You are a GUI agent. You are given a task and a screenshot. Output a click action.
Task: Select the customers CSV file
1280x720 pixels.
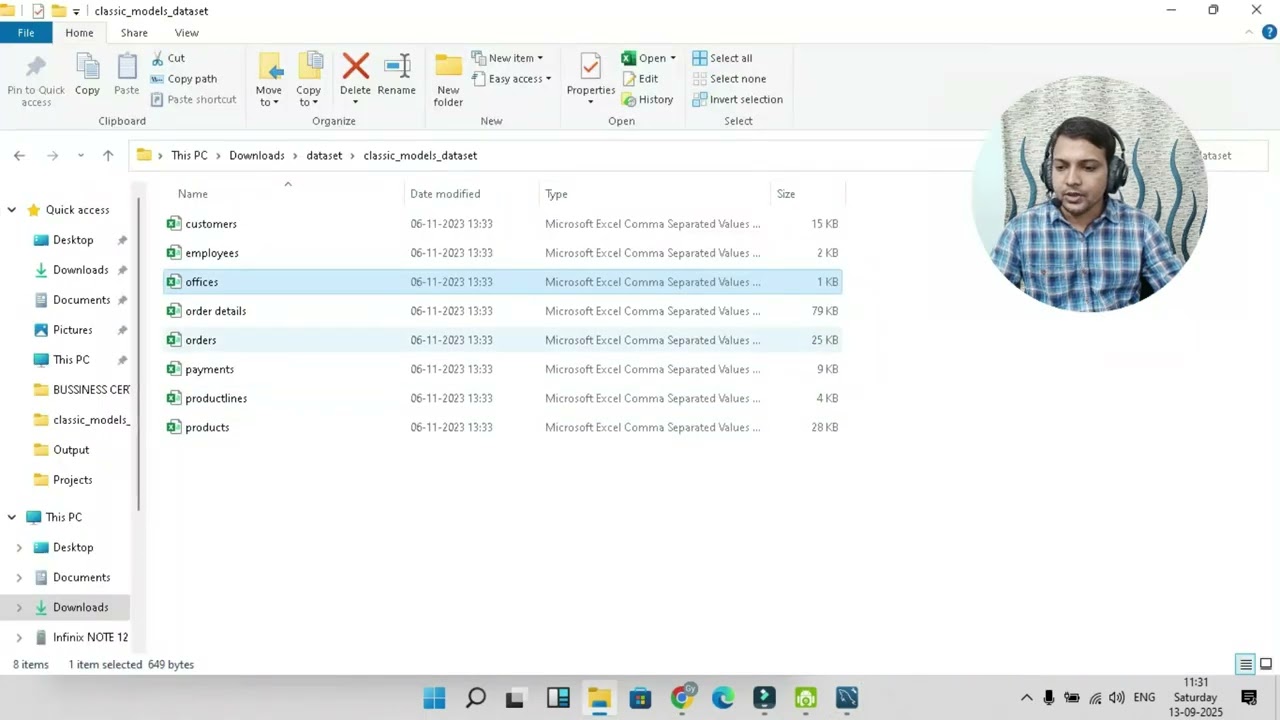(x=503, y=224)
